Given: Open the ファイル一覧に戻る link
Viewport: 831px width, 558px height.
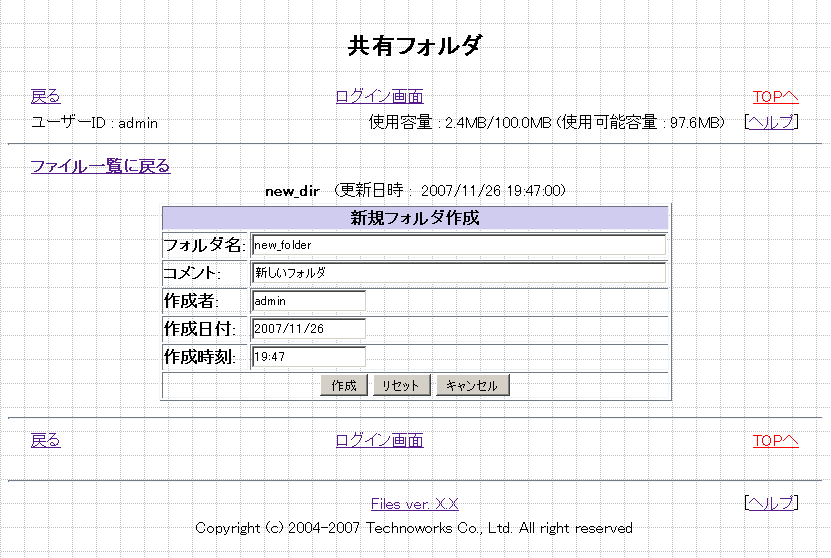Looking at the screenshot, I should coord(100,166).
